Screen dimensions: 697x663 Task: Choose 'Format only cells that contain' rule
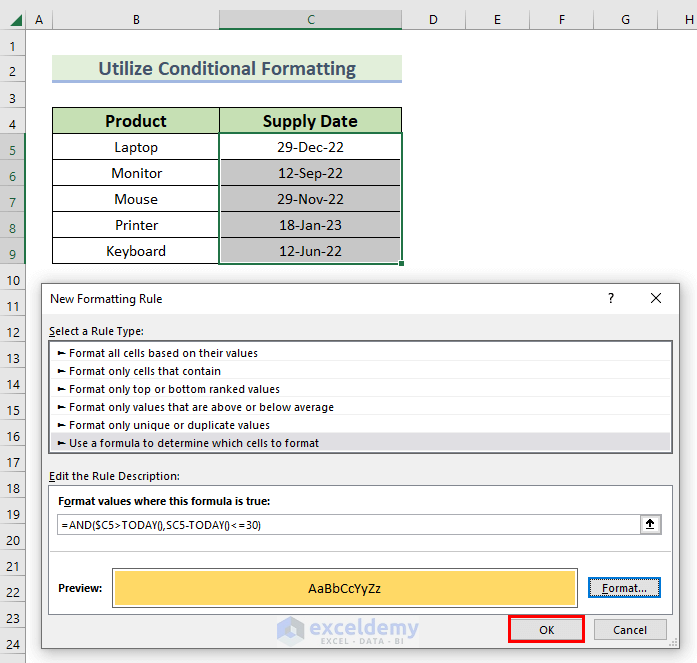[x=145, y=371]
